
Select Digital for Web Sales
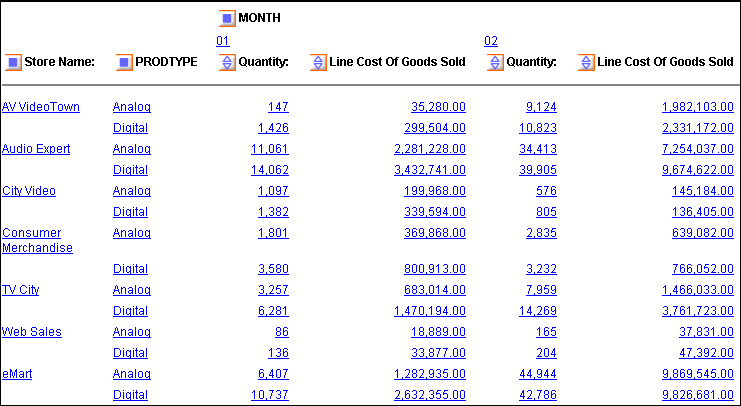(130, 353)
